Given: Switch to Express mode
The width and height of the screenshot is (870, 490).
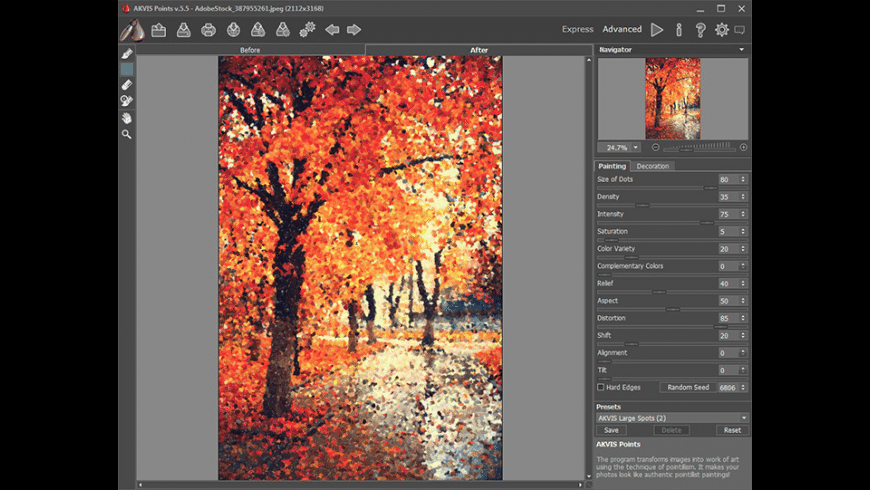Looking at the screenshot, I should (x=577, y=29).
